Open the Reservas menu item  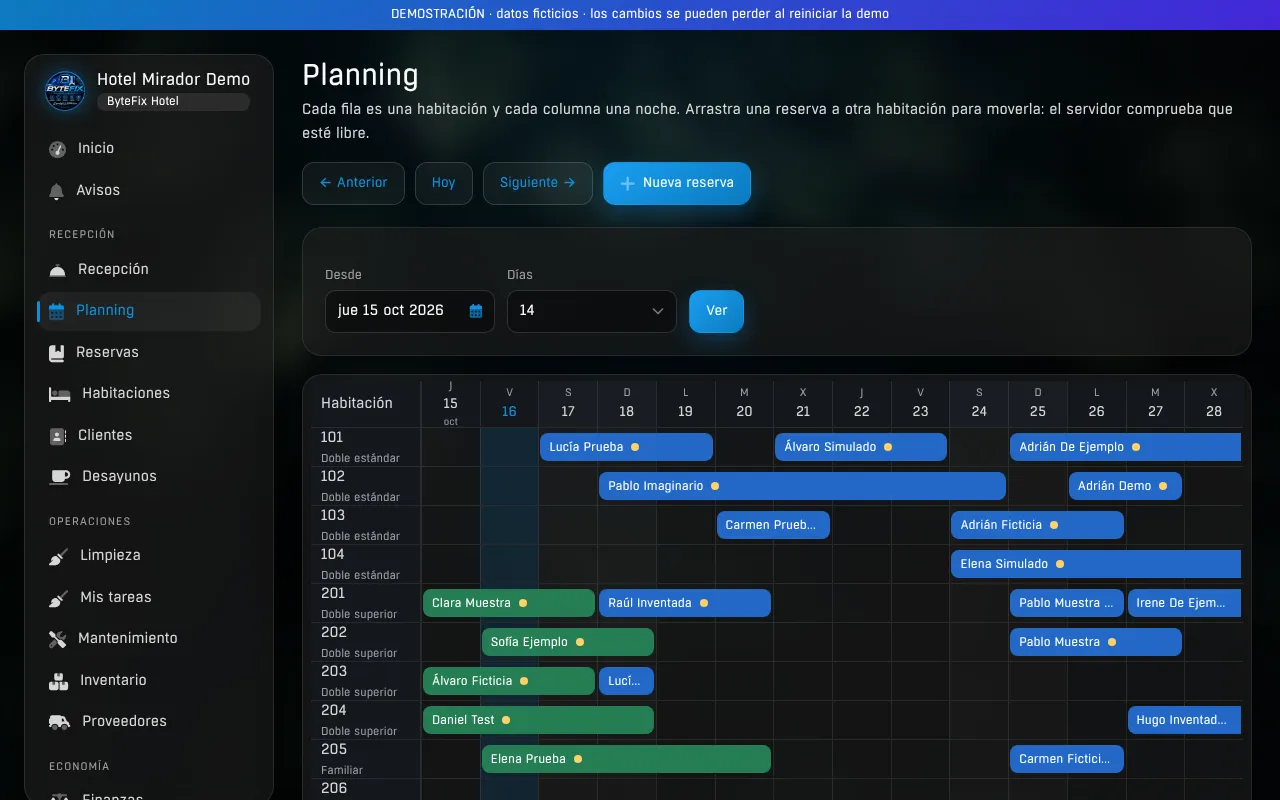[x=149, y=353]
